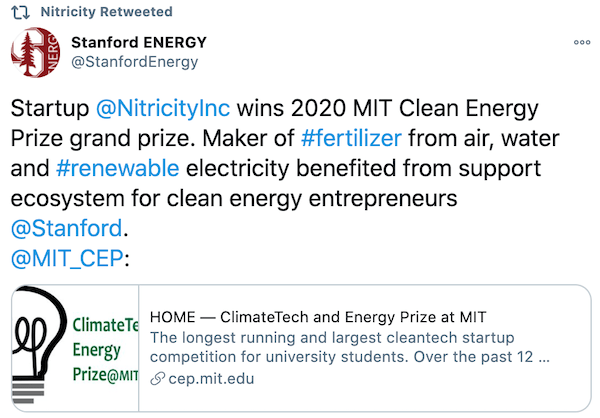Click the chain link icon beside cep.mit.edu
The height and width of the screenshot is (418, 600).
click(x=156, y=380)
